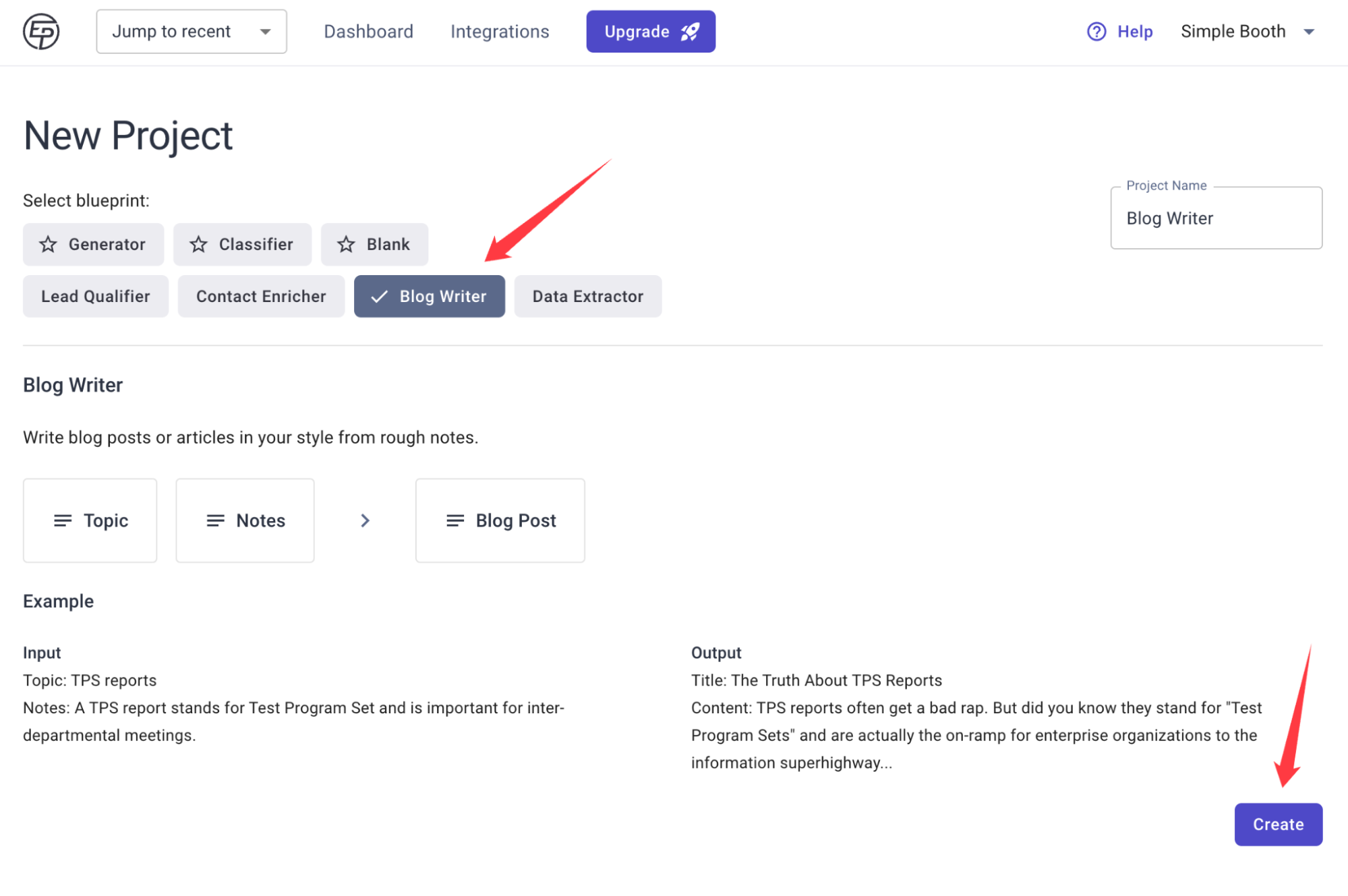
Task: Click the Project Name input field
Action: 1215,218
